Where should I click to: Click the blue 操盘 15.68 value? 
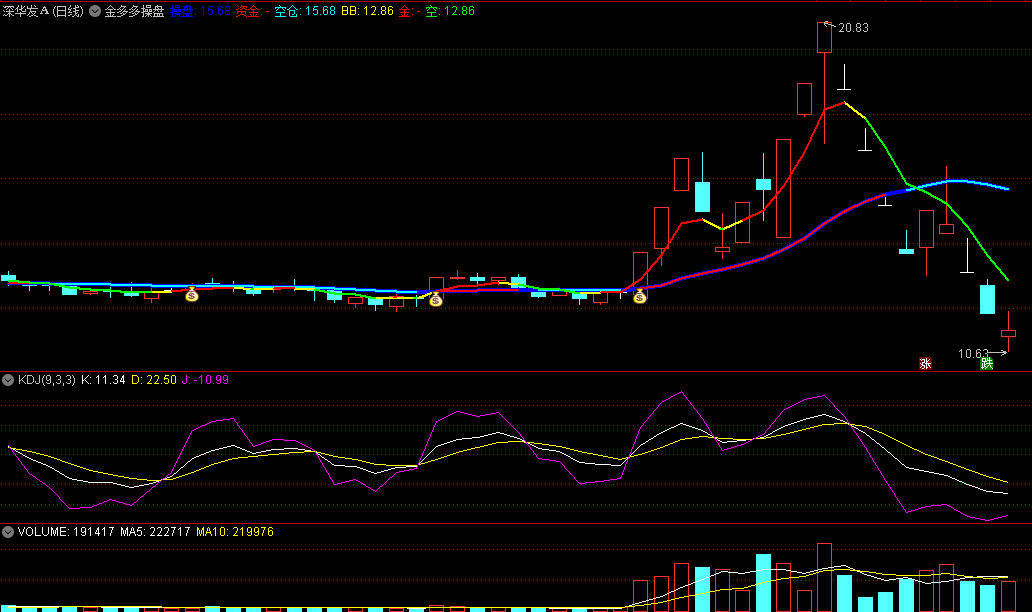(x=199, y=11)
